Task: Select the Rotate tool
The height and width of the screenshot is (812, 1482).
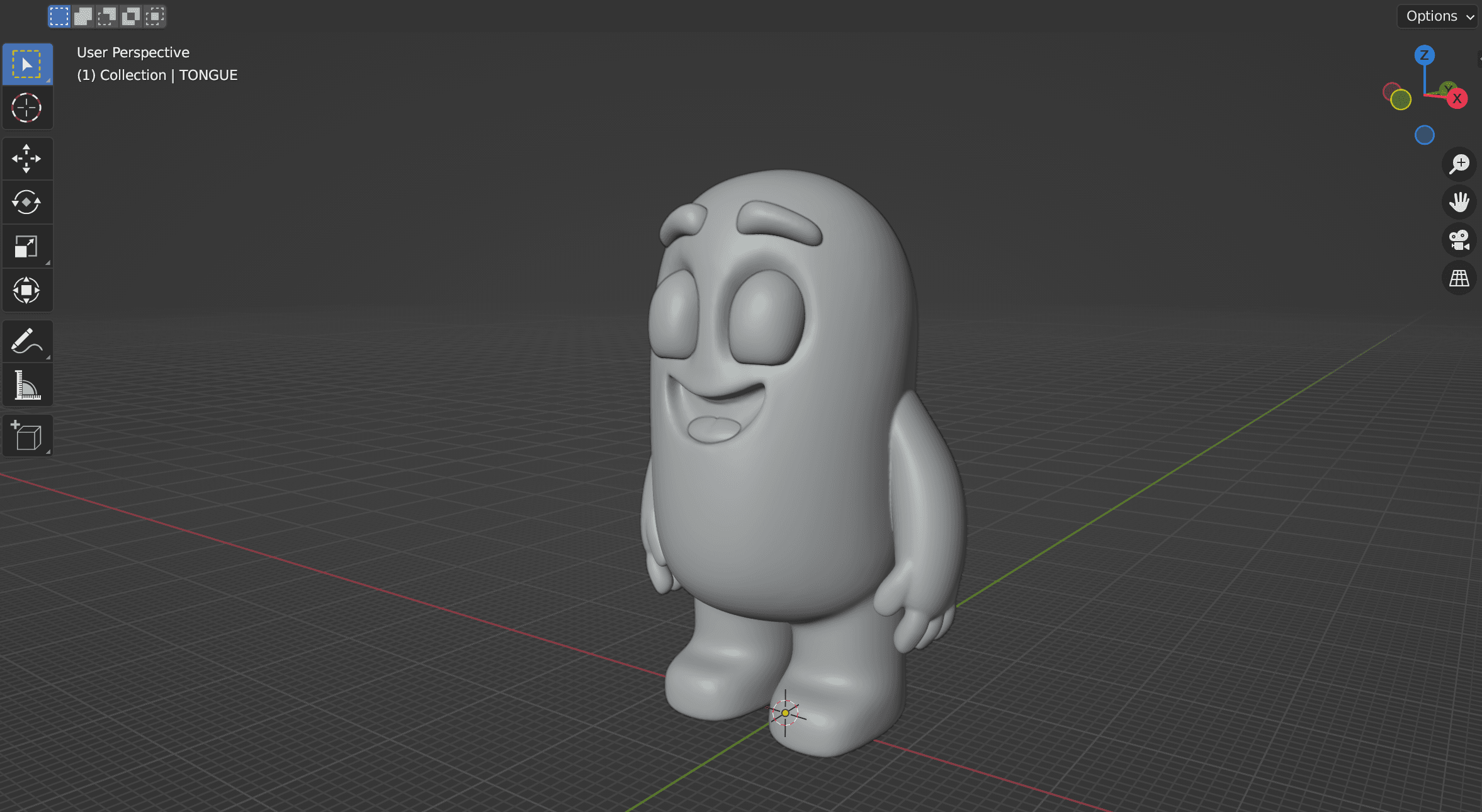Action: pos(26,202)
